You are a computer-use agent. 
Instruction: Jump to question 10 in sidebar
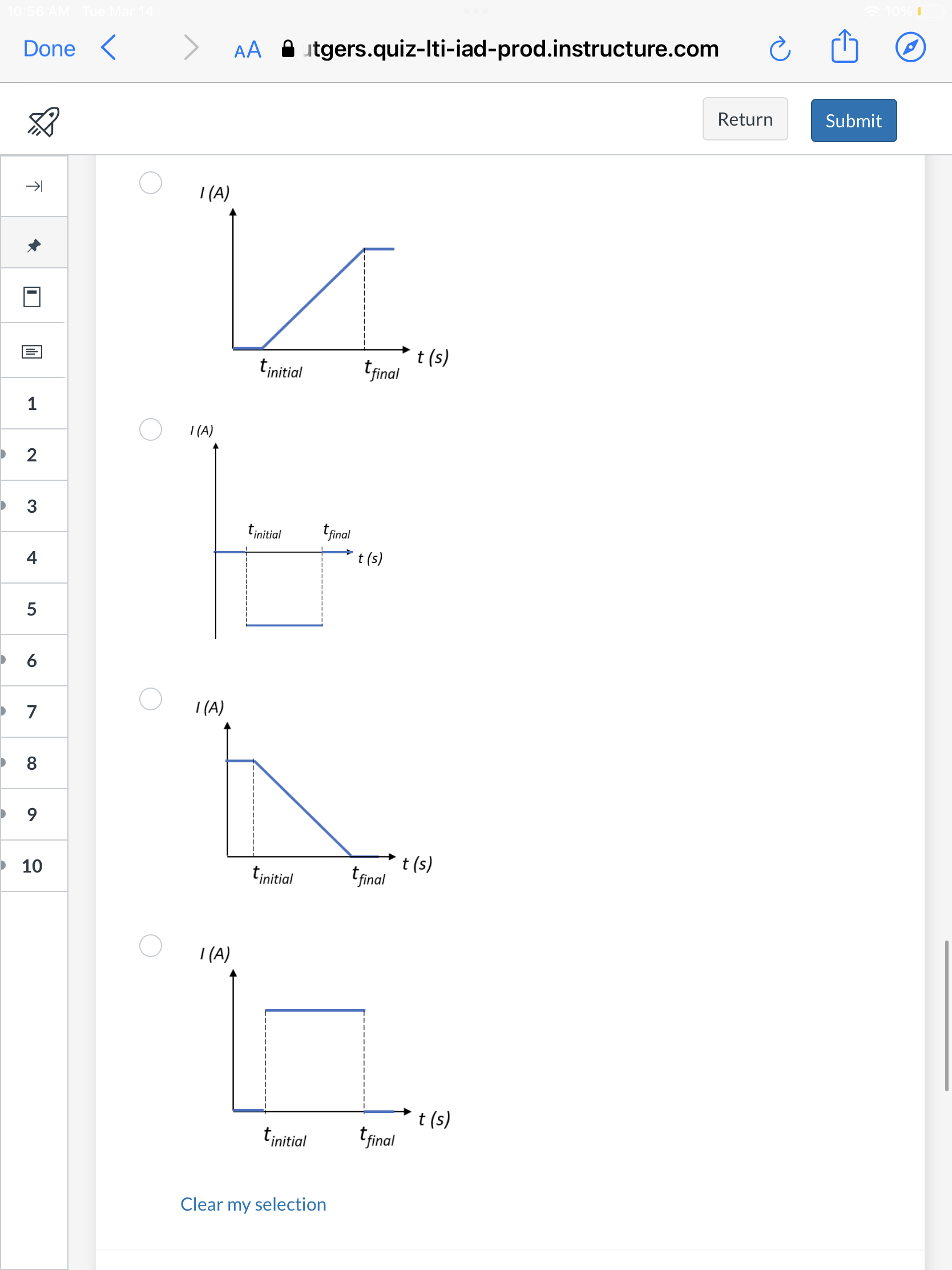point(32,866)
